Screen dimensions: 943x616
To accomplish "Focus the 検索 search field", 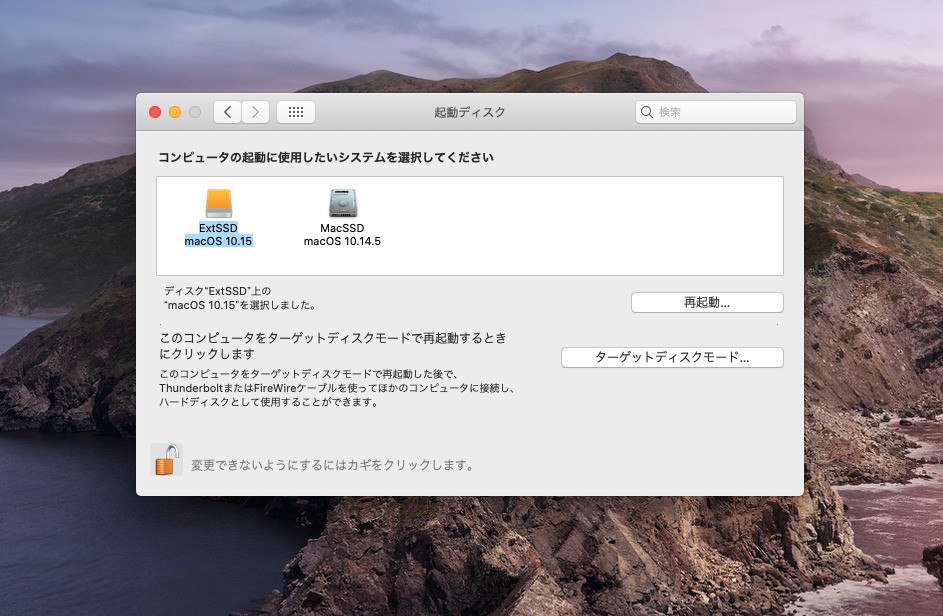I will (722, 112).
